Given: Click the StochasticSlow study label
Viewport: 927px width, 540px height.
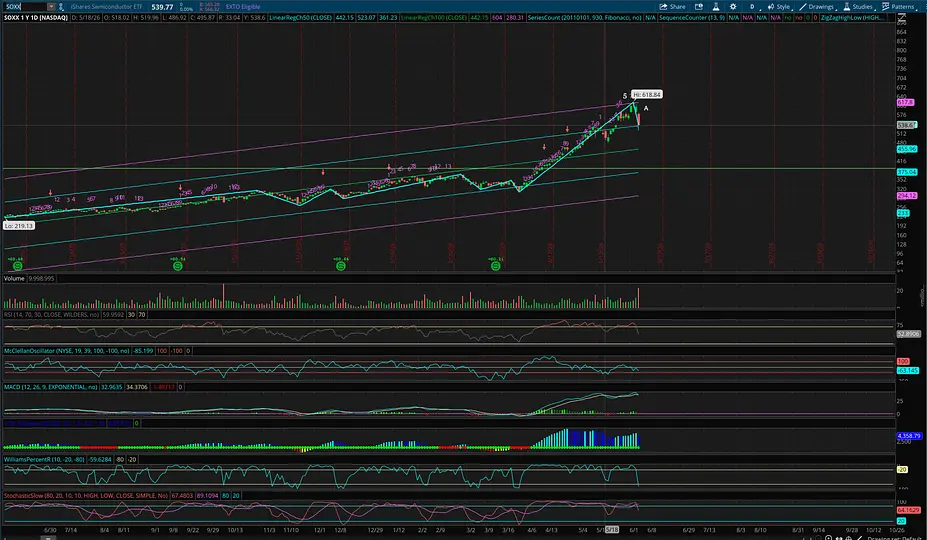Looking at the screenshot, I should pos(86,495).
